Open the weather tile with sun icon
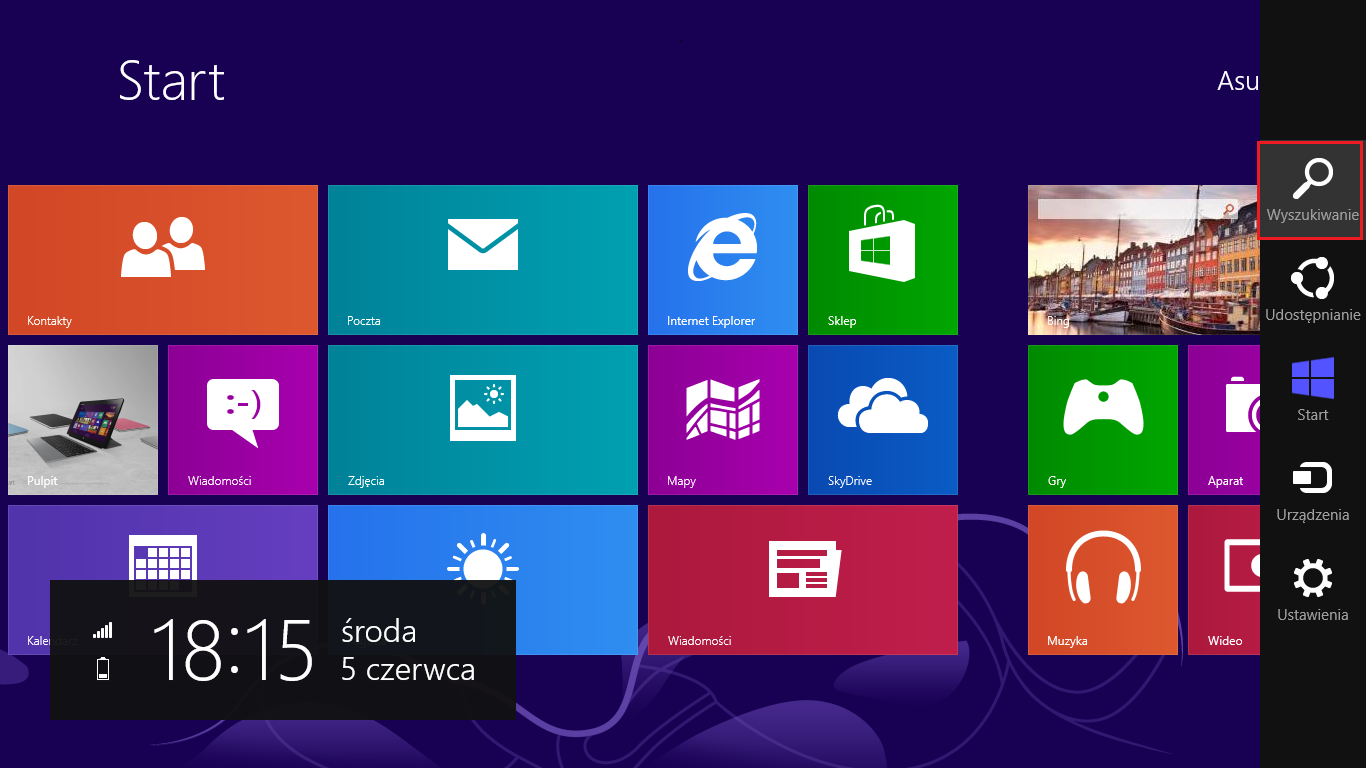Image resolution: width=1366 pixels, height=768 pixels. 483,542
